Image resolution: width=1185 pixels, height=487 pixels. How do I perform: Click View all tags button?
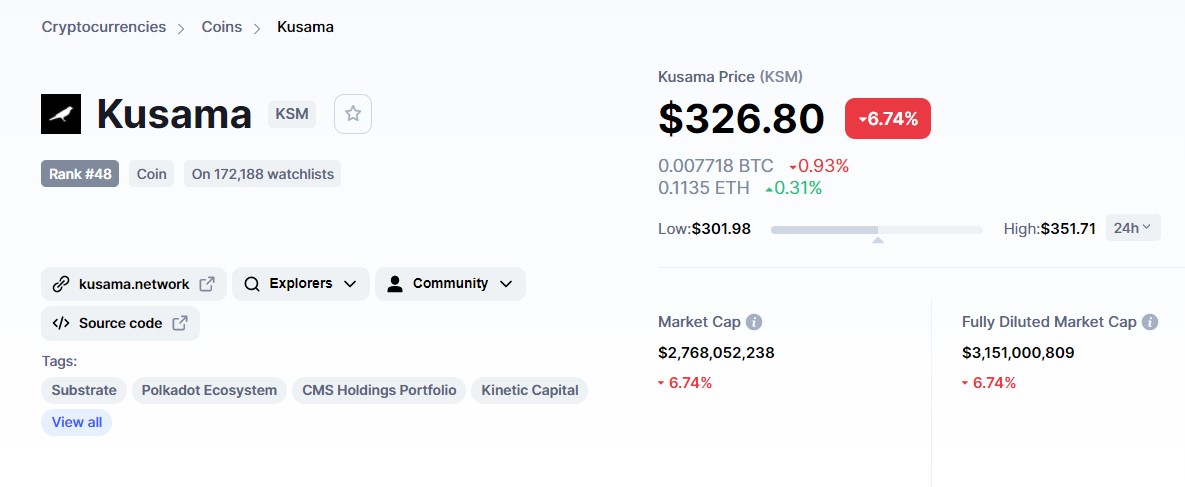coord(77,422)
